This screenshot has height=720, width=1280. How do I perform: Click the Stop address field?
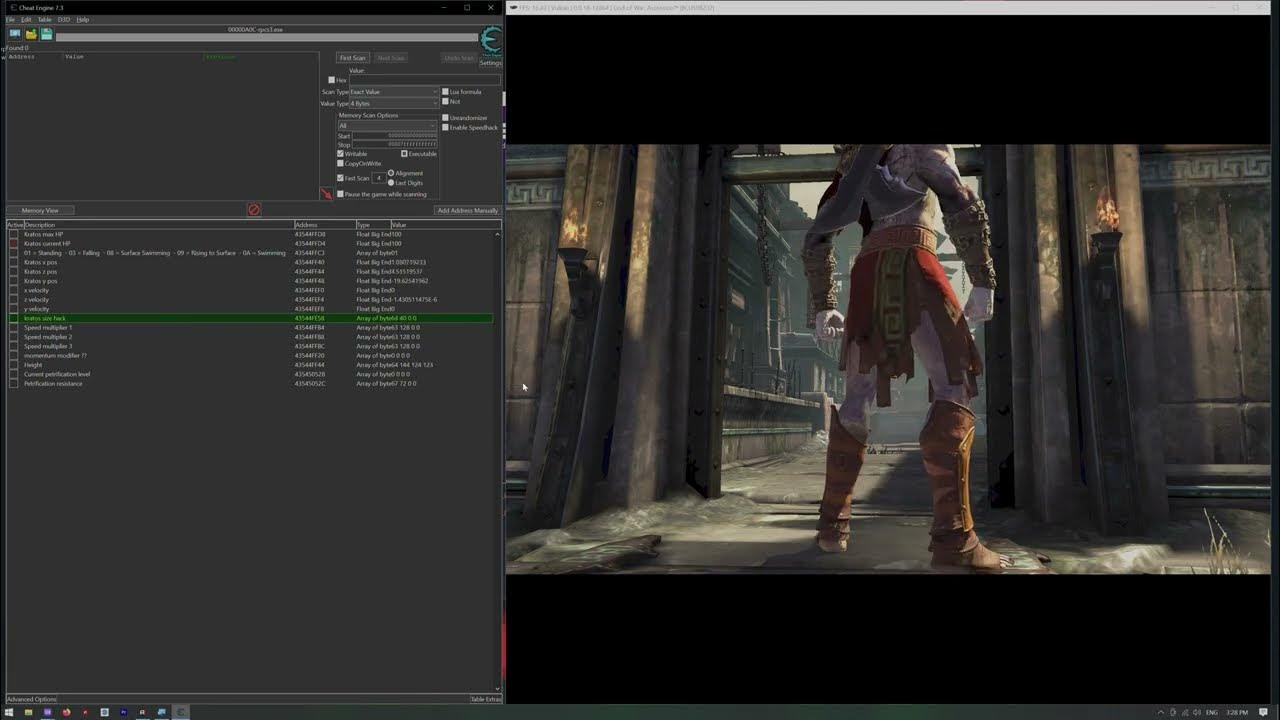[395, 145]
